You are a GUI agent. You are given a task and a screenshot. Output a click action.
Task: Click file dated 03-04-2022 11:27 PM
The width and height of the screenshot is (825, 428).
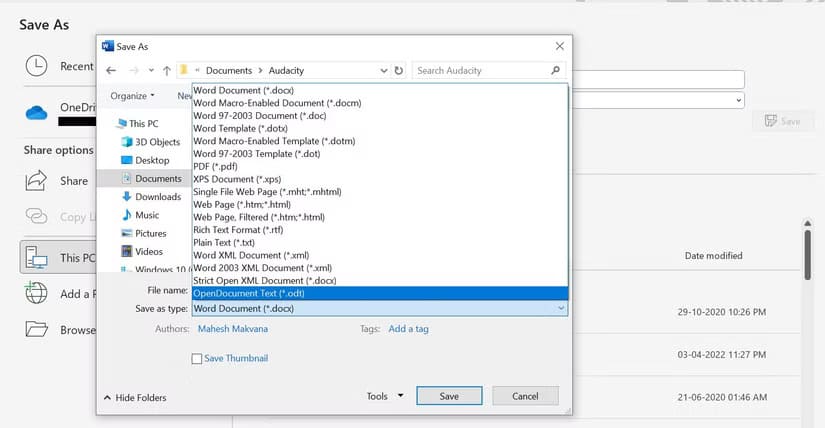[721, 355]
